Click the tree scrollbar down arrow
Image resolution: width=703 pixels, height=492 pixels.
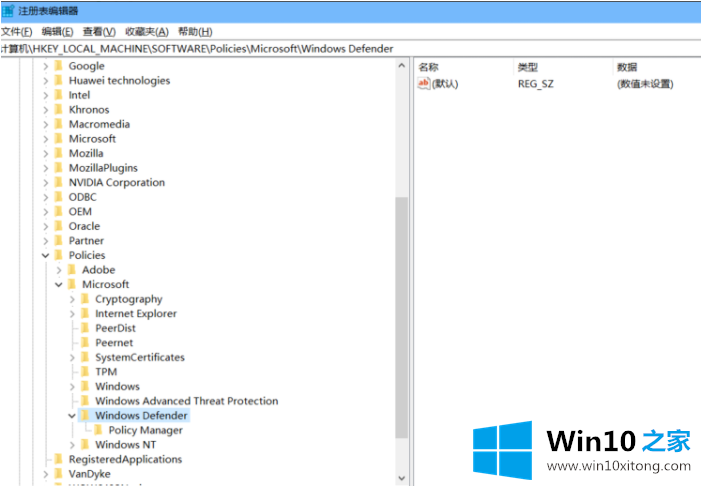(x=402, y=478)
